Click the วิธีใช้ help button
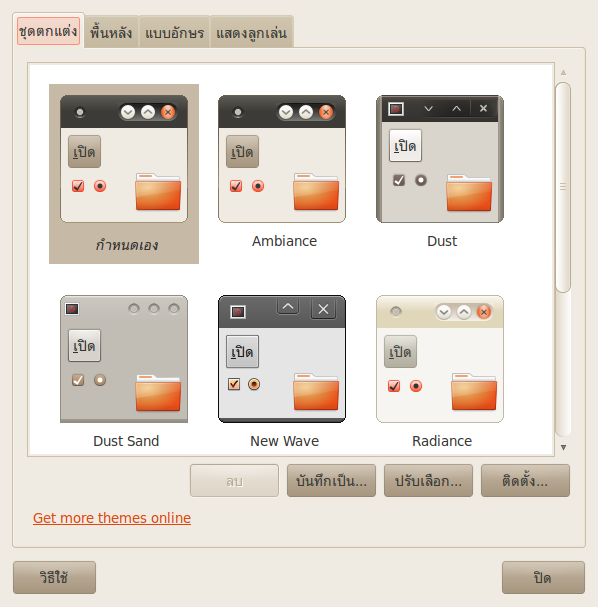This screenshot has height=607, width=598. tap(55, 578)
